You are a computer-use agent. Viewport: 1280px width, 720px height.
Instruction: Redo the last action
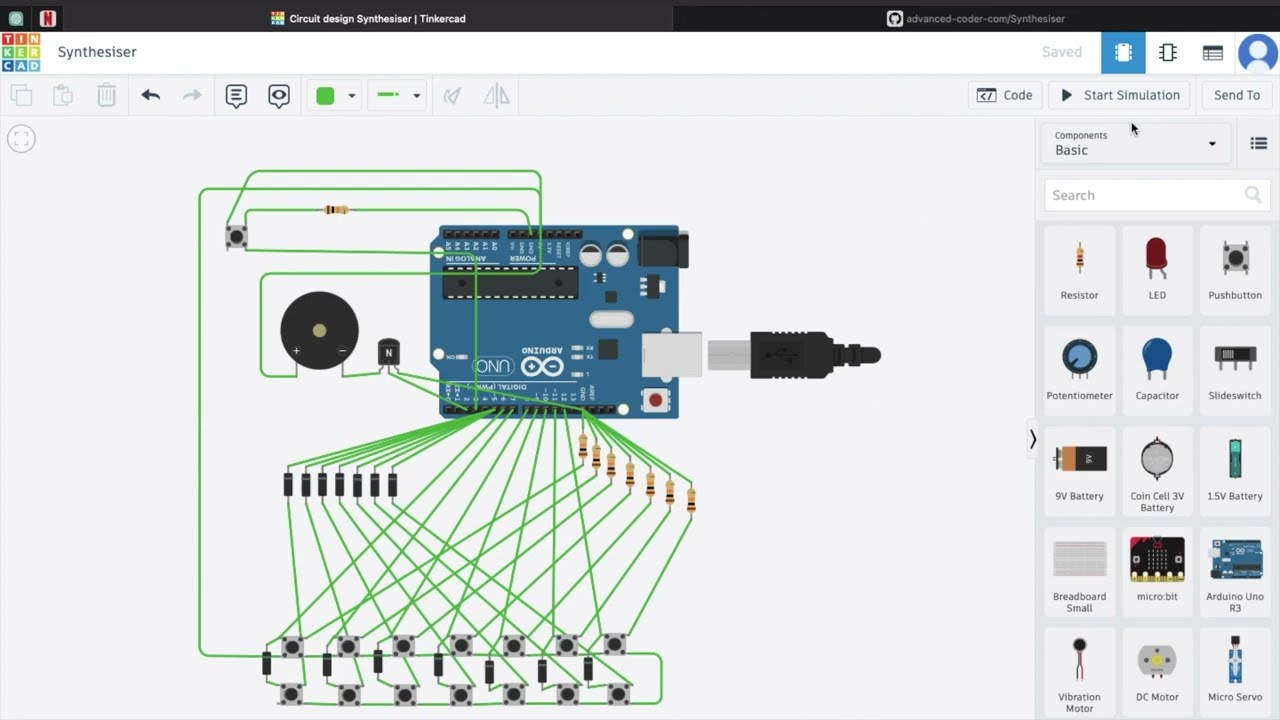(192, 95)
